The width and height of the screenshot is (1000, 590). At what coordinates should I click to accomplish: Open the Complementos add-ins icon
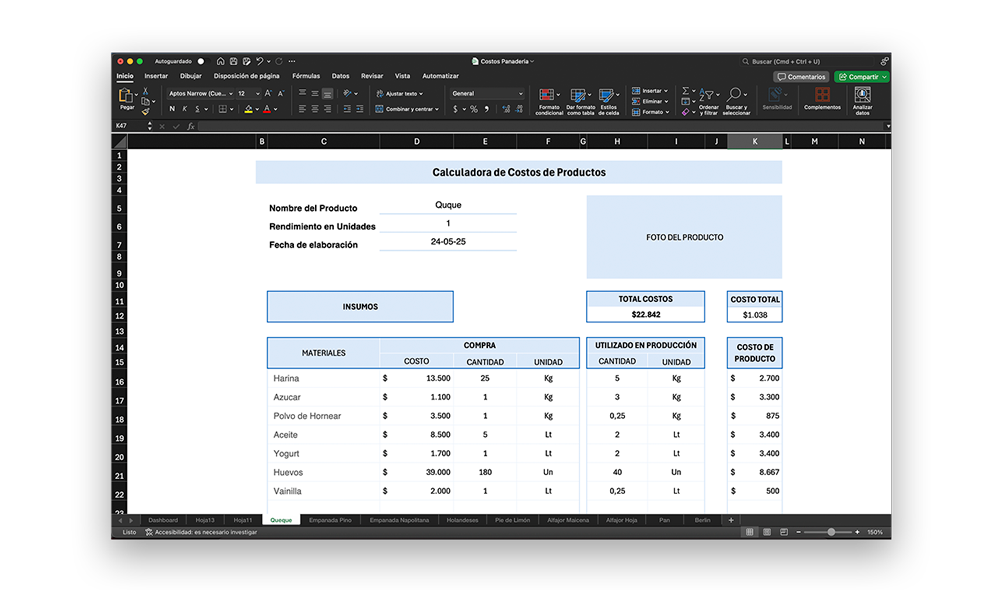[822, 95]
